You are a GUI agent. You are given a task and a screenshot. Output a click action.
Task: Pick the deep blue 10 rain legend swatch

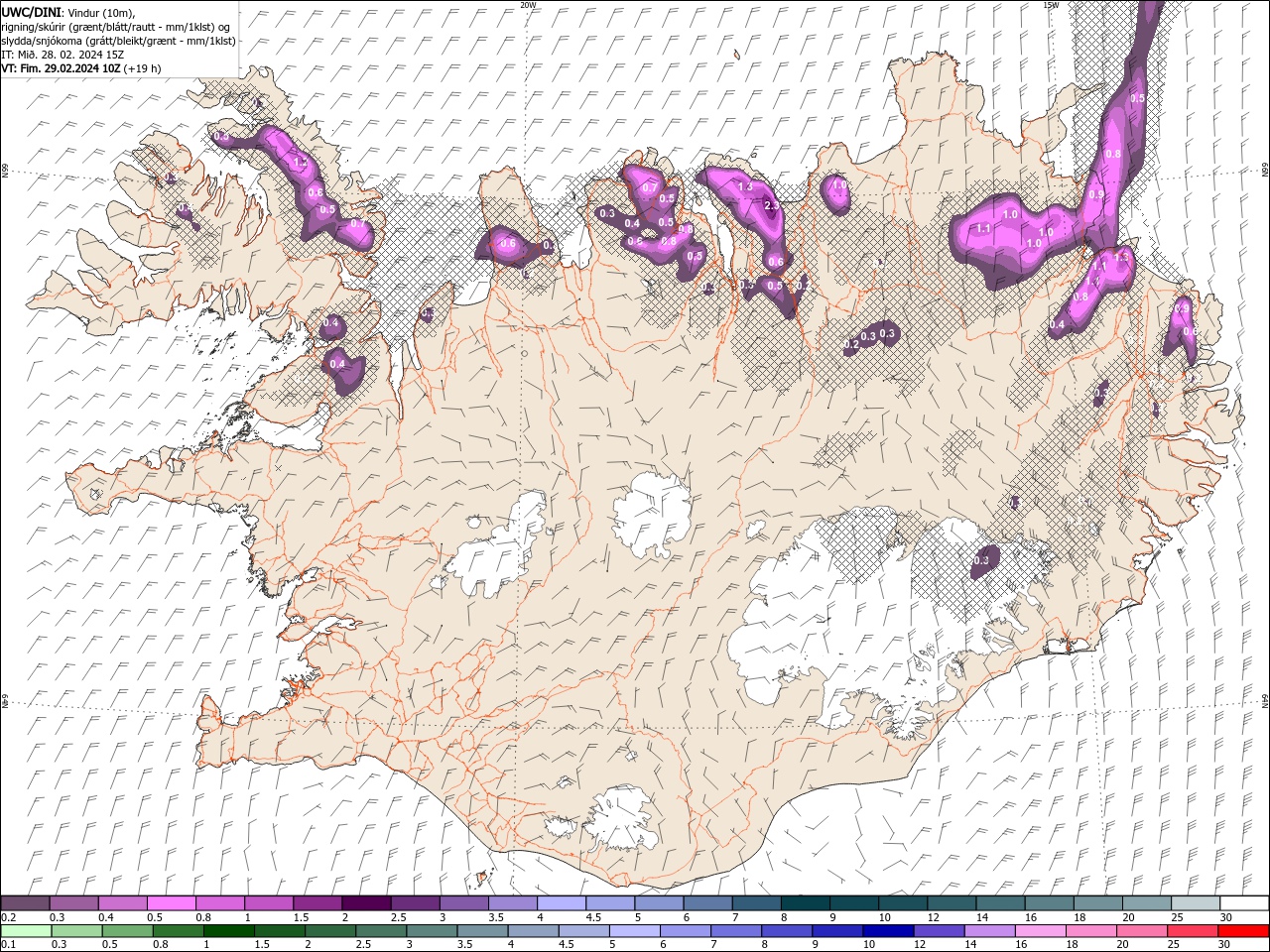point(889,931)
